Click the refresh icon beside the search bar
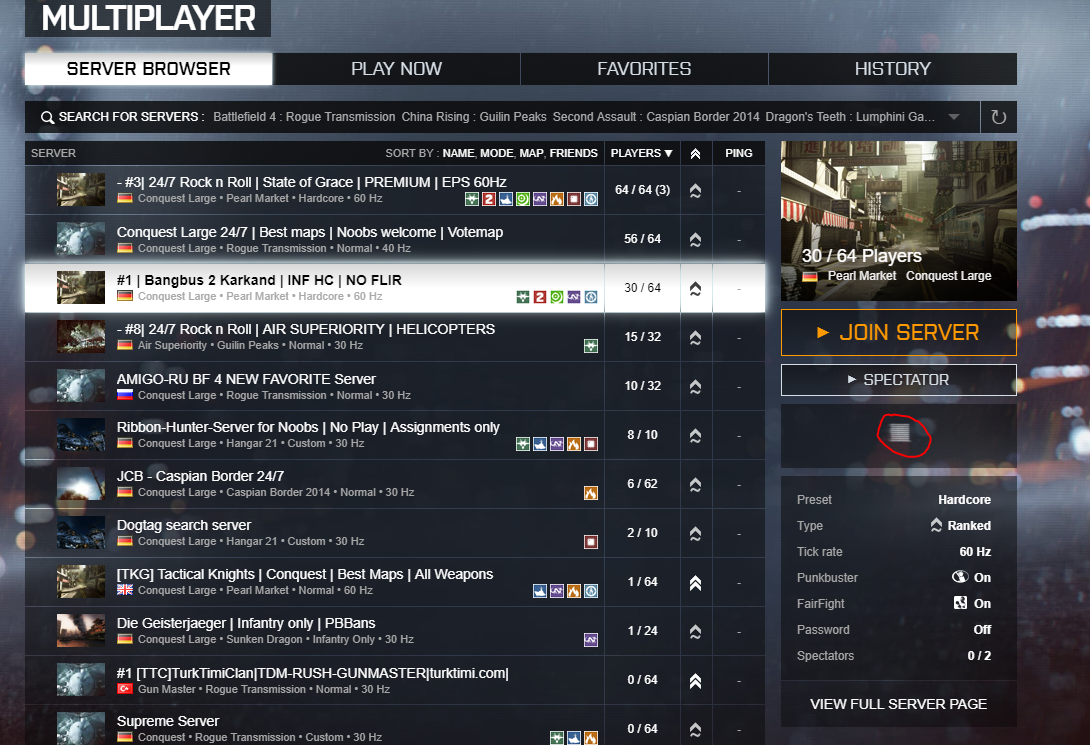 pos(999,117)
